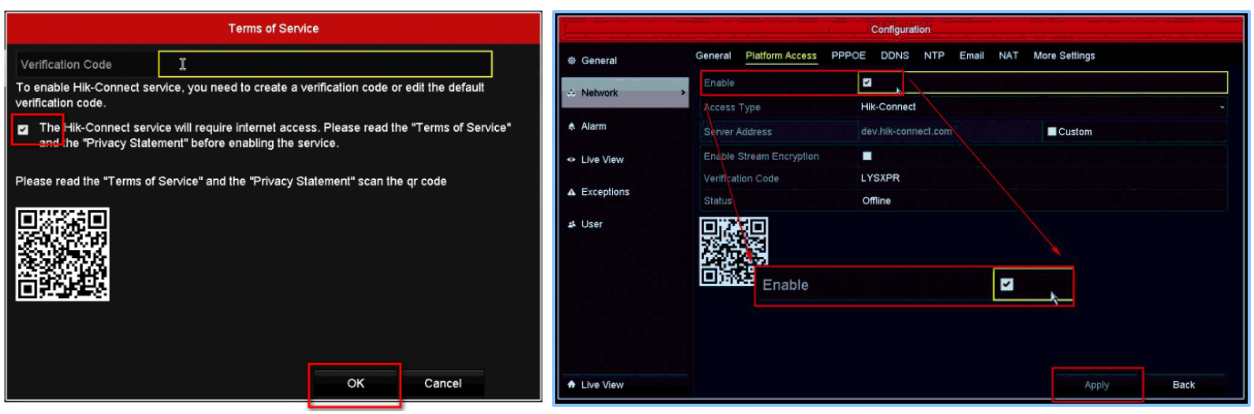This screenshot has height=414, width=1254.
Task: Click the home icon beside bottom Live View
Action: click(x=571, y=384)
